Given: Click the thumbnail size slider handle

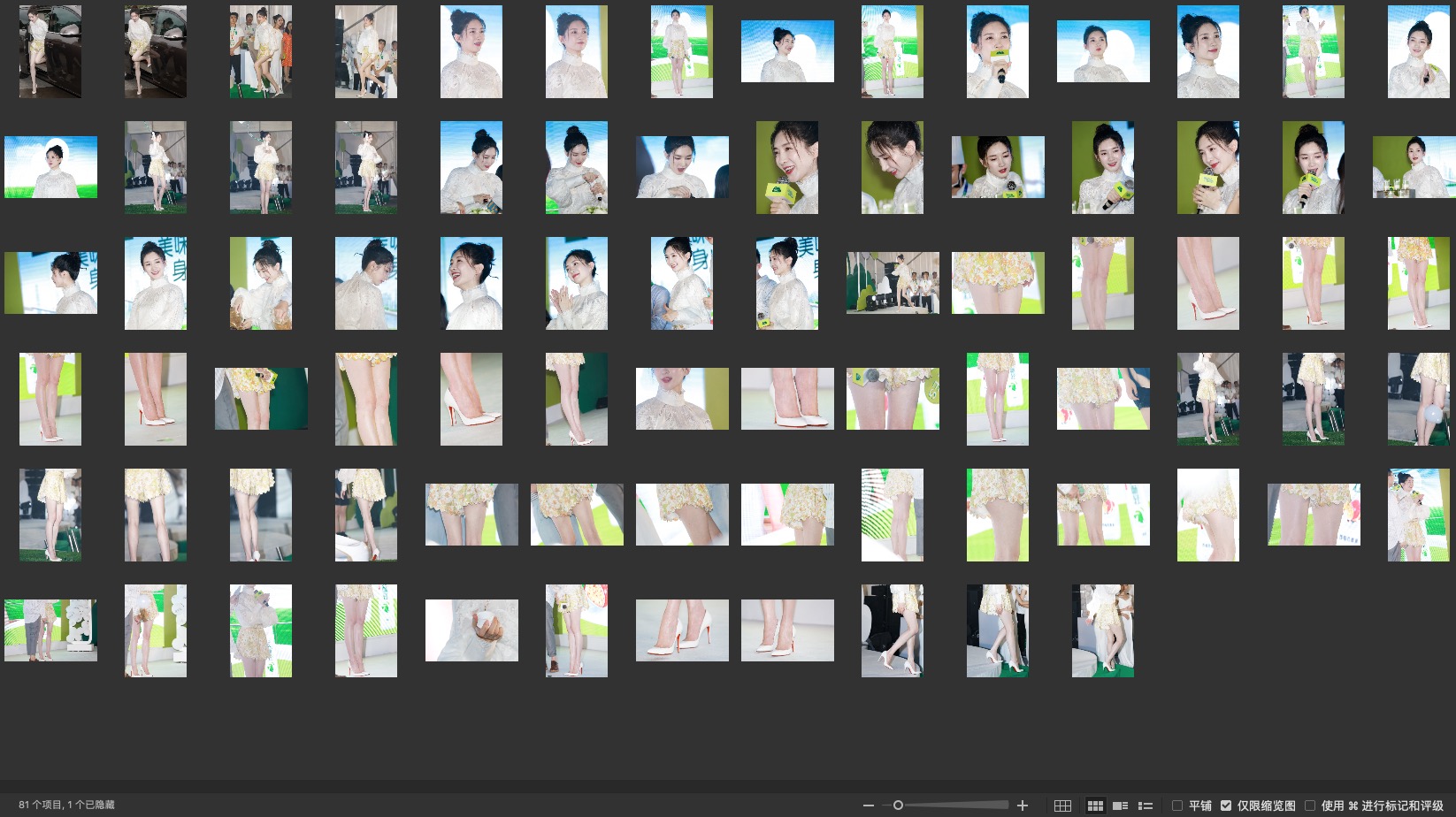Looking at the screenshot, I should tap(898, 806).
